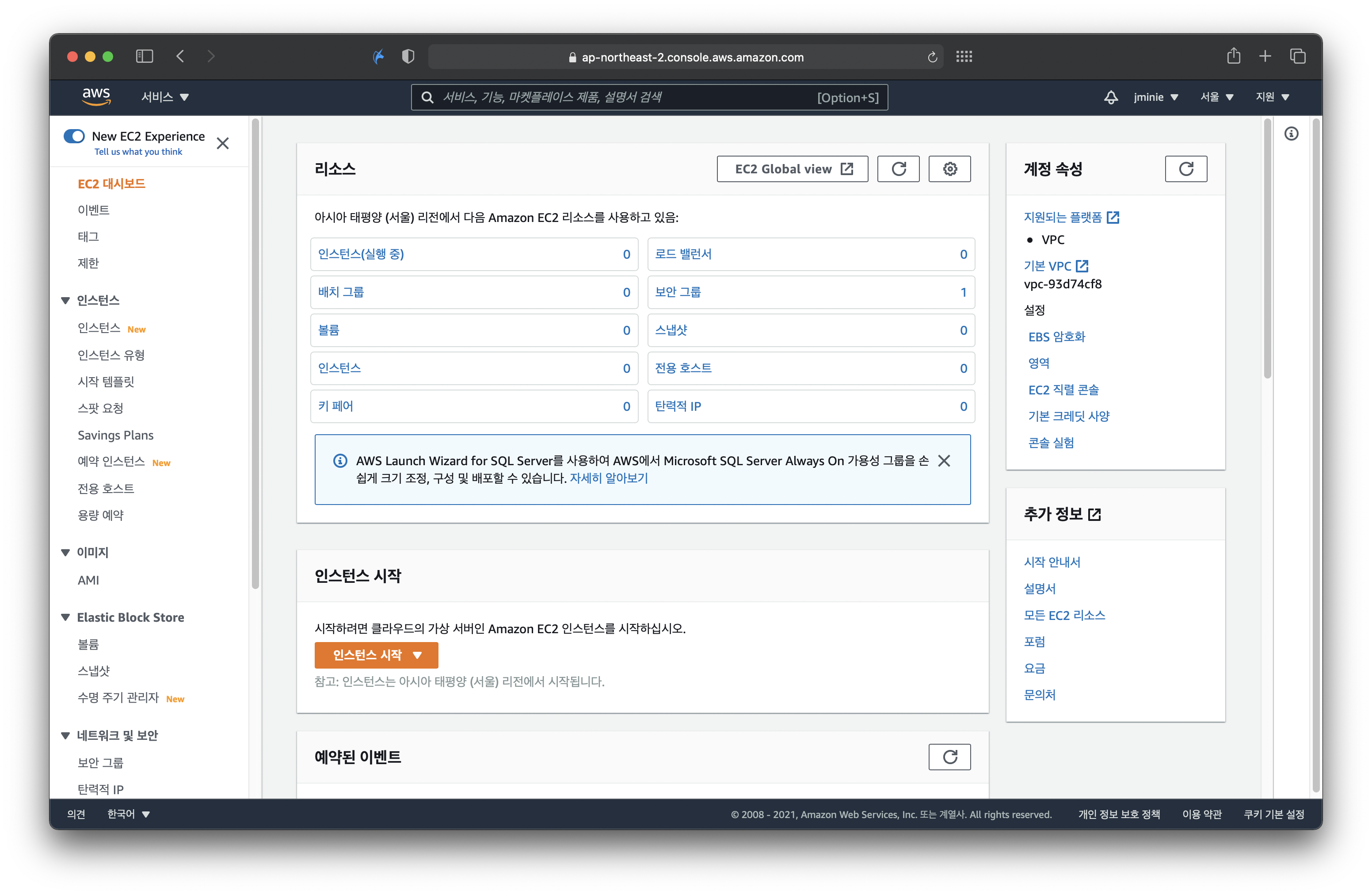Open the 한국어 language dropdown
Viewport: 1372px width, 895px height.
pyautogui.click(x=129, y=814)
